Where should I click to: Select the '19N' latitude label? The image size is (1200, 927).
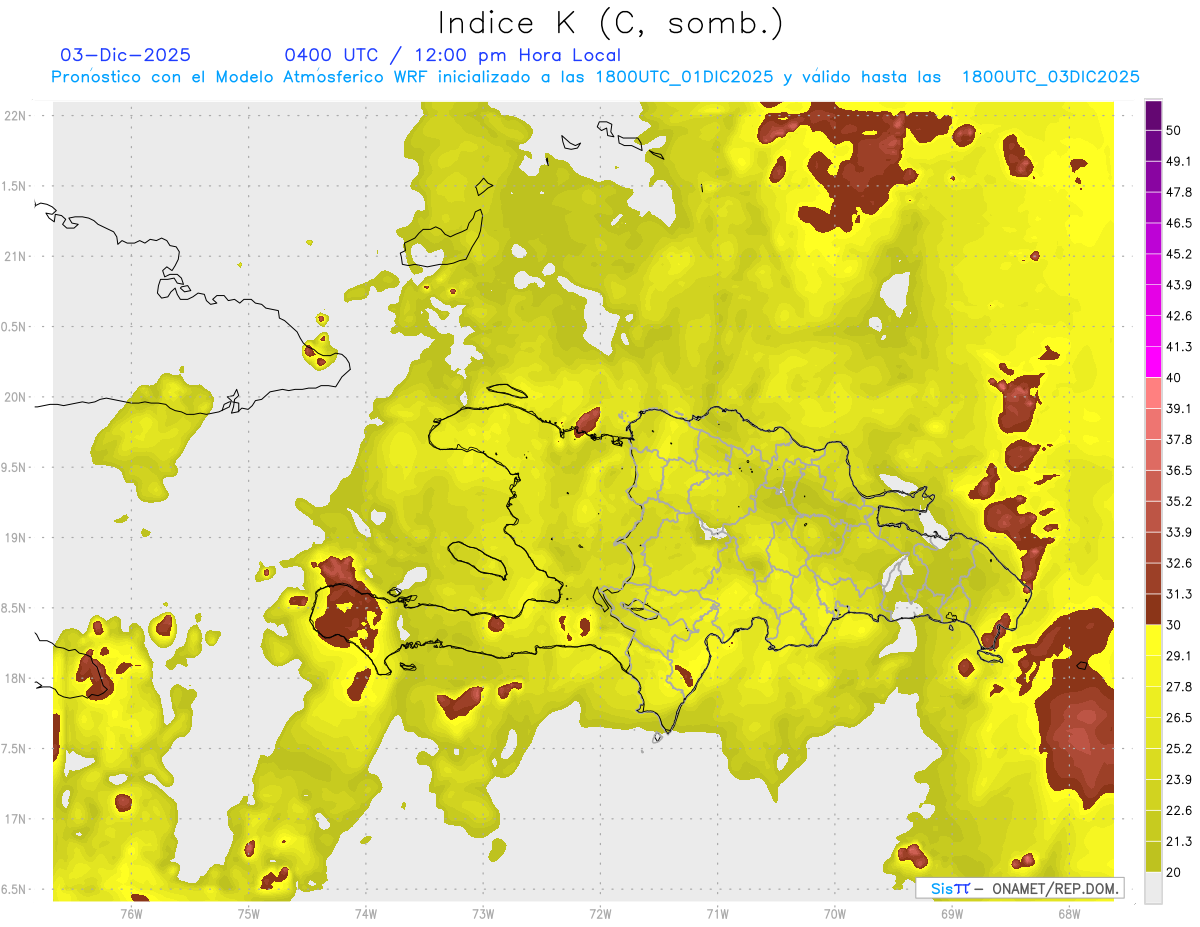(x=16, y=537)
